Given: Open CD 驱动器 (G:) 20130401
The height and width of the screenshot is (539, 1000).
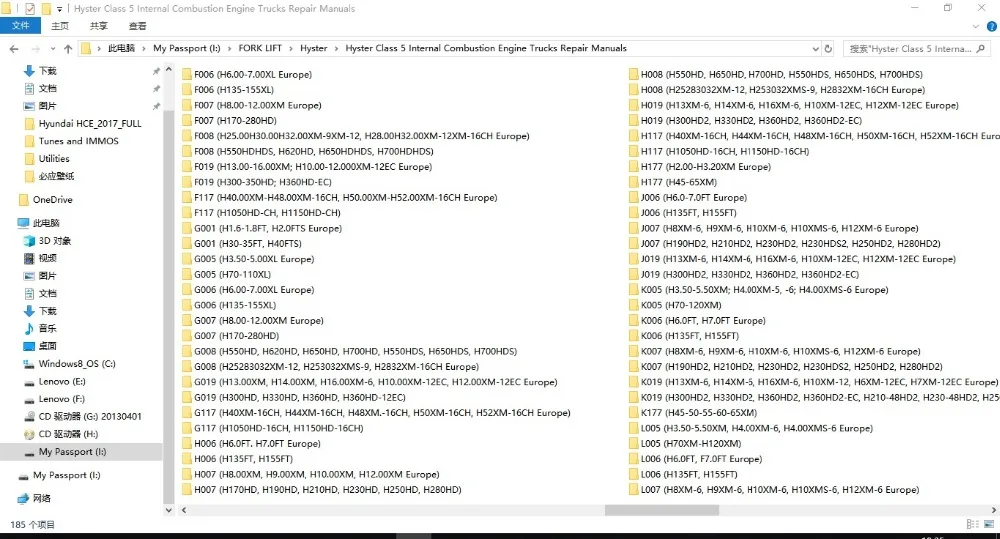Looking at the screenshot, I should click(90, 417).
